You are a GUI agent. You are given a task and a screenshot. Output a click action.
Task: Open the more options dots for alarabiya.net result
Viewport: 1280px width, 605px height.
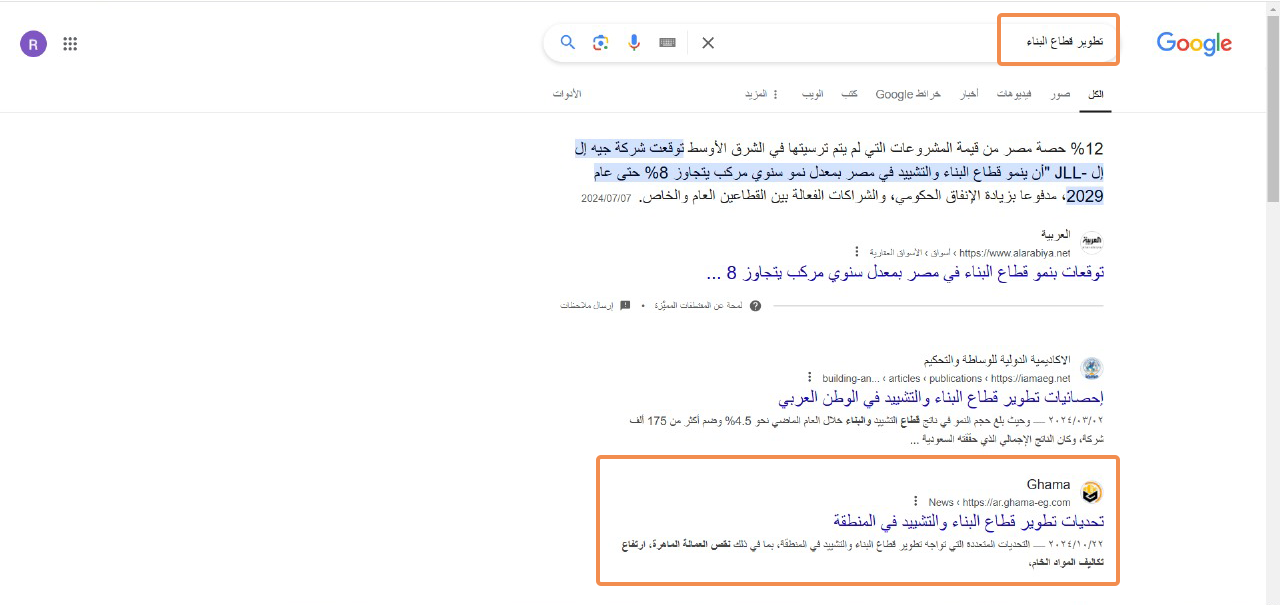pos(856,252)
